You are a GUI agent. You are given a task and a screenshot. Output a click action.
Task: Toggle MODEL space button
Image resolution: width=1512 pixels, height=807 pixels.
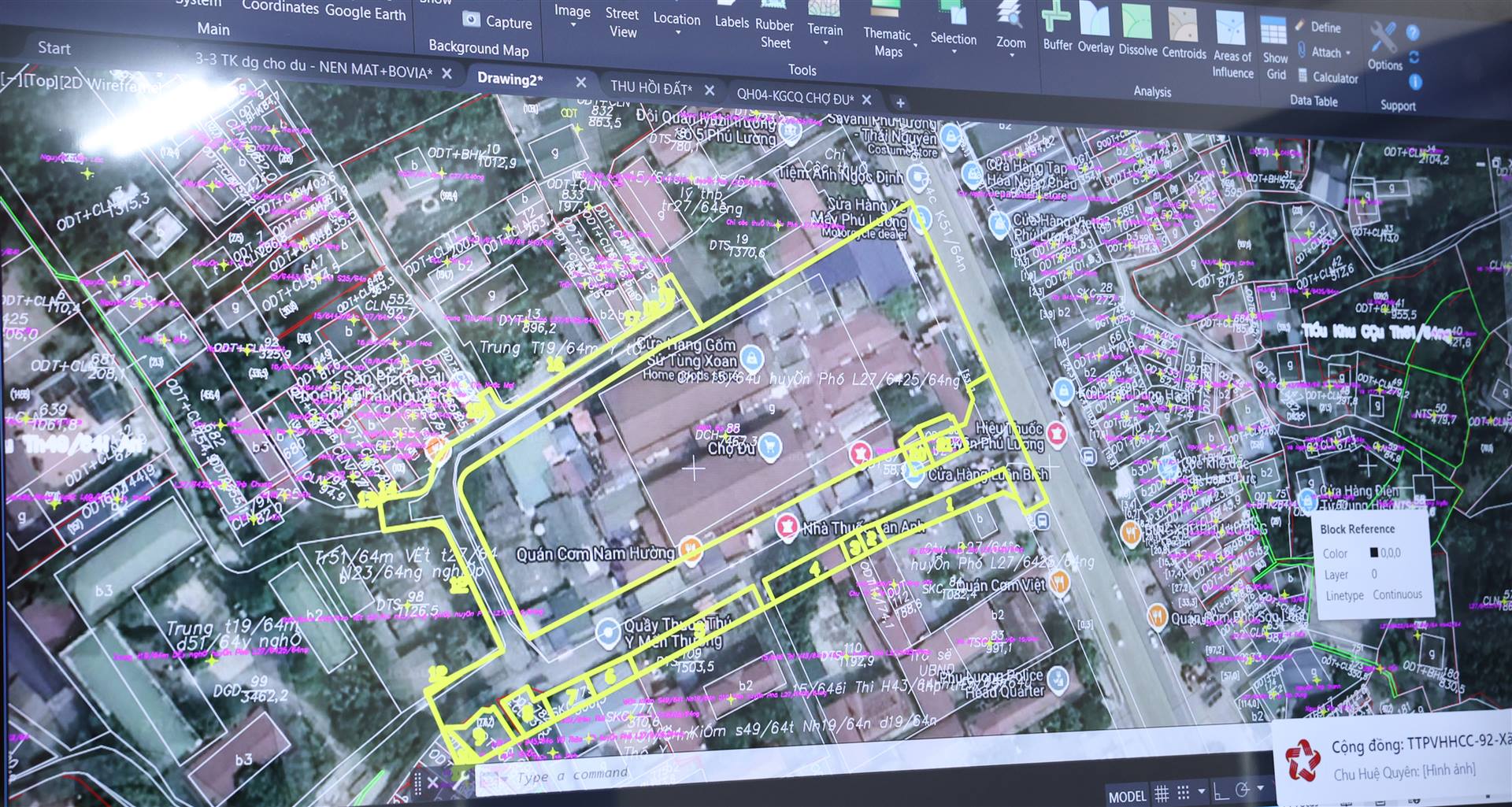click(x=1127, y=797)
